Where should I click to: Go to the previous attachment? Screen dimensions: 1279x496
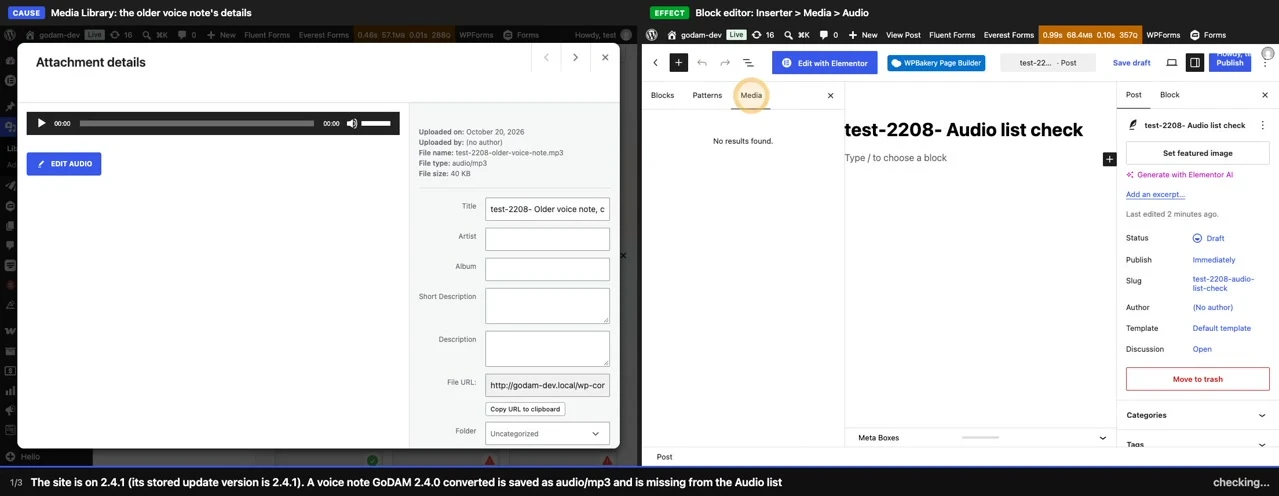(x=546, y=58)
